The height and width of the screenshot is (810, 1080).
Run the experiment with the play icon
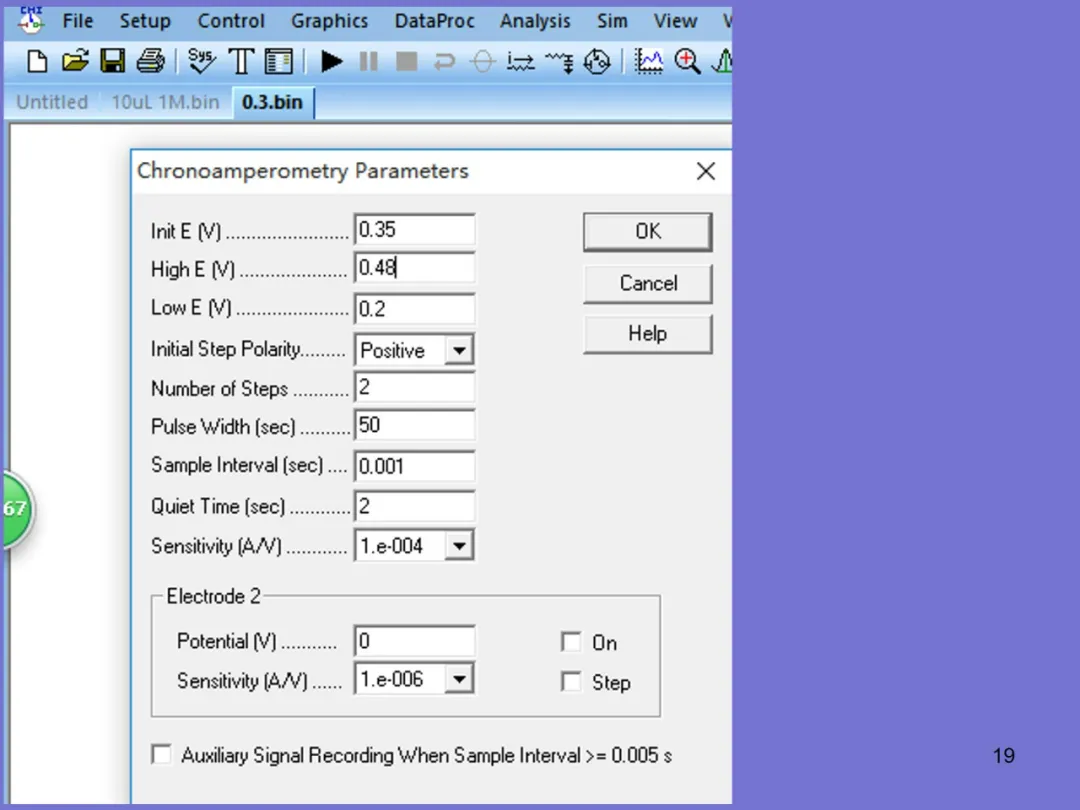(x=331, y=62)
